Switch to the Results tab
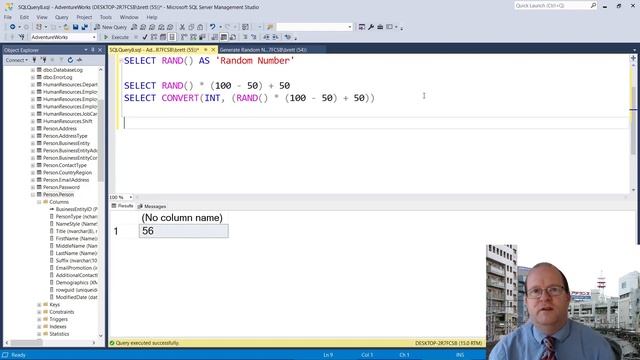Image resolution: width=640 pixels, height=360 pixels. (x=122, y=206)
